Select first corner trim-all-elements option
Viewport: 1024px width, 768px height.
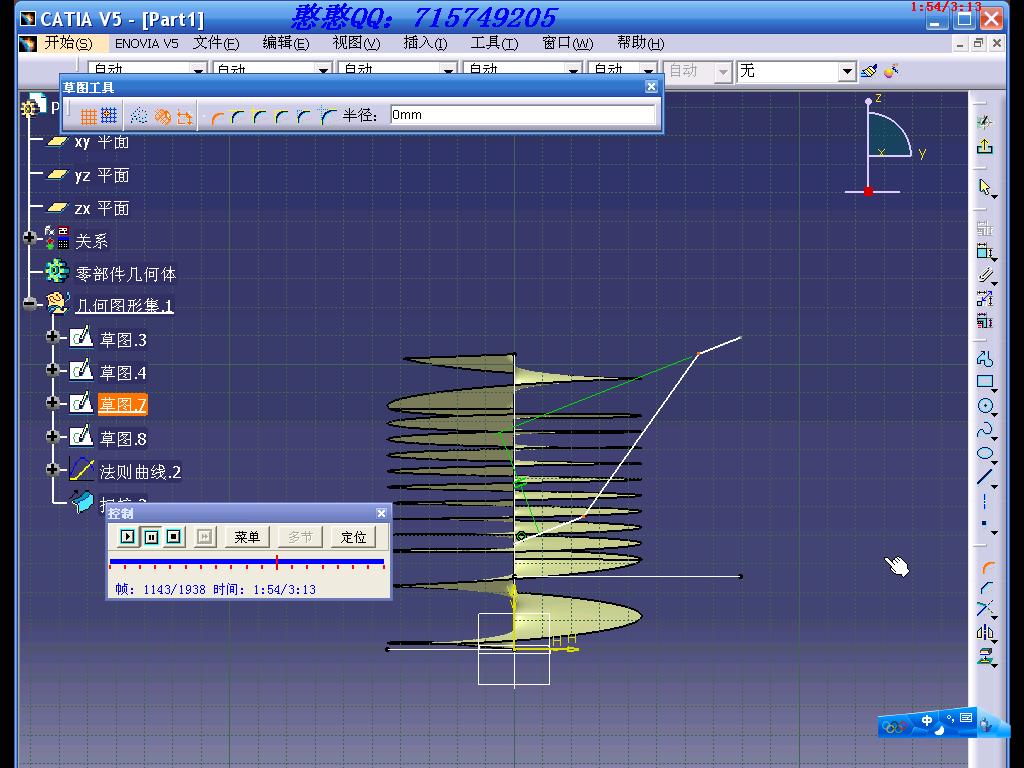tap(217, 117)
